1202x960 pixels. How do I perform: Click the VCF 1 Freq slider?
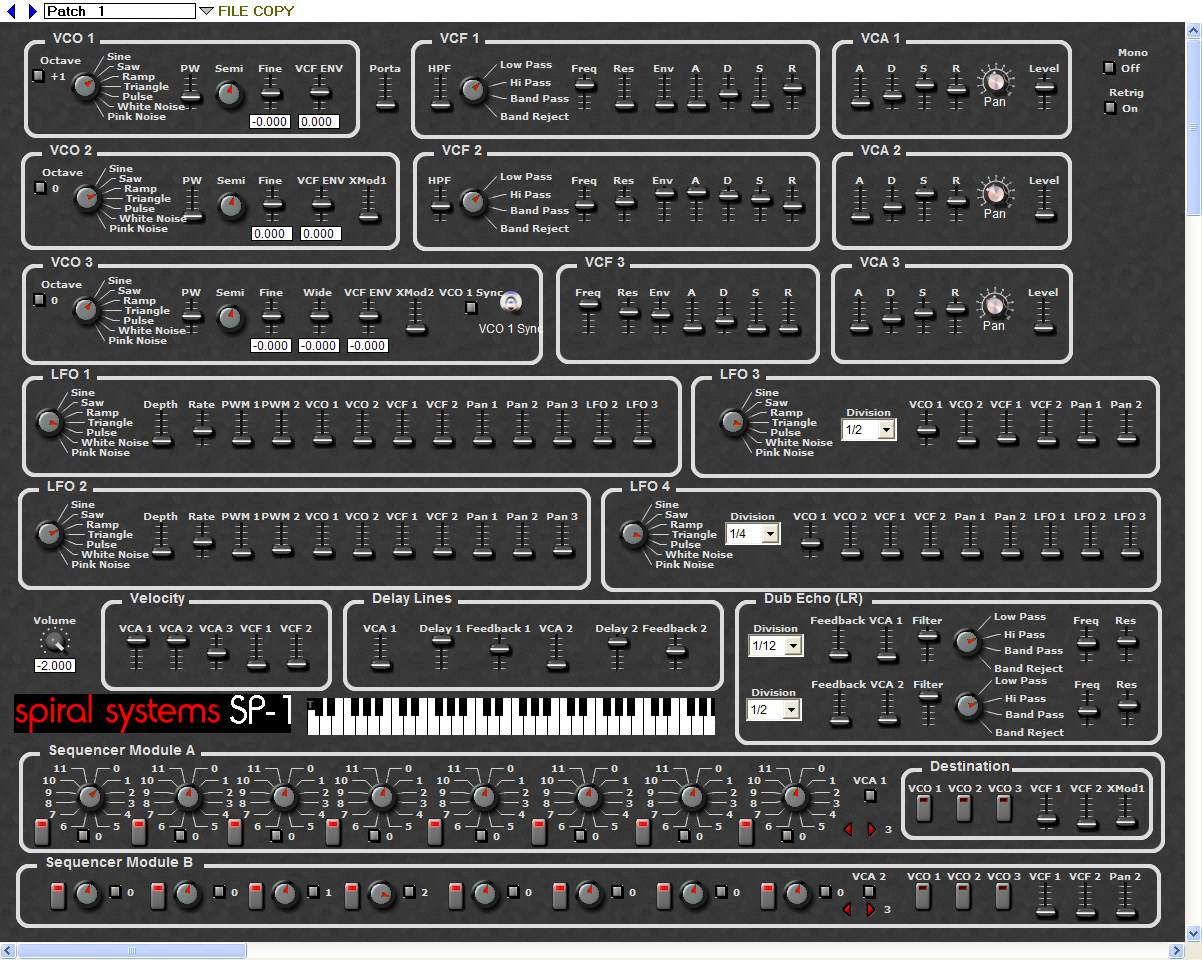tap(584, 93)
